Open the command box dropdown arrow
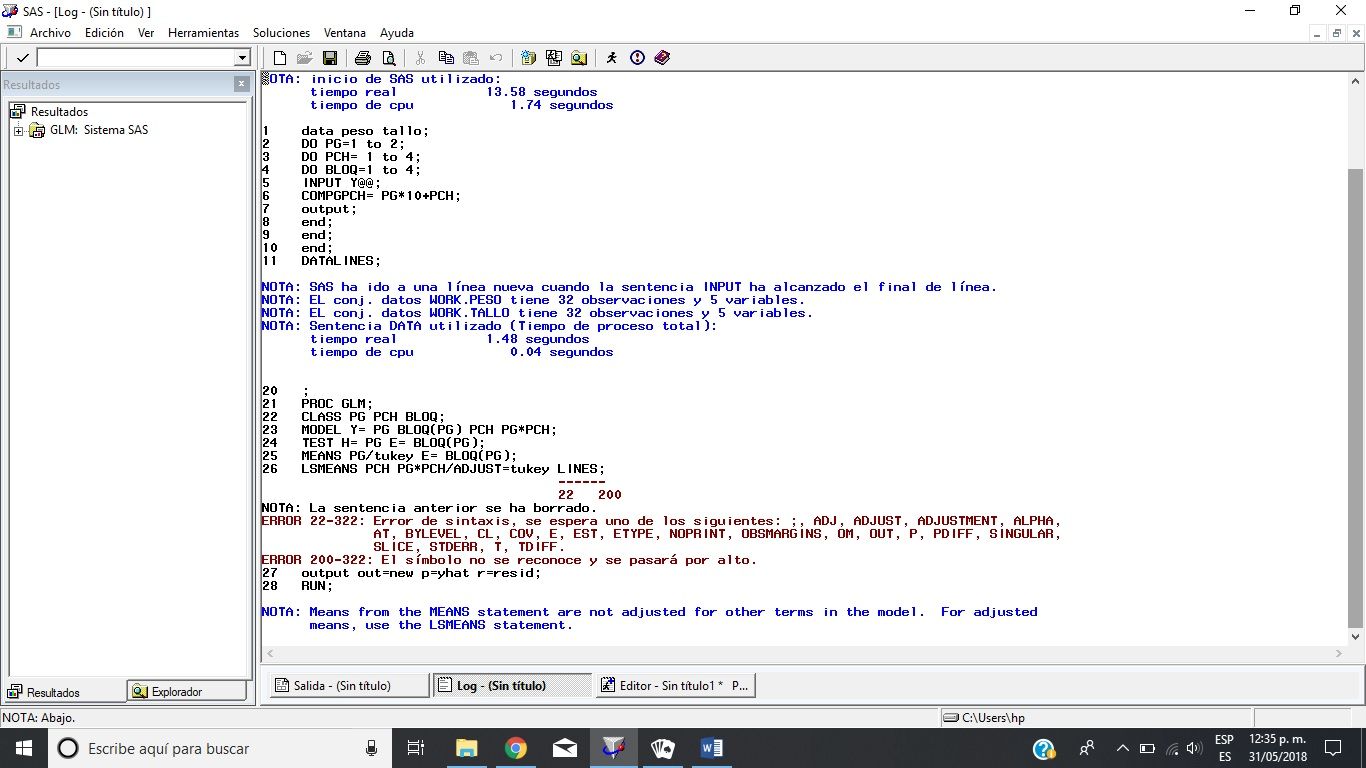Screen dimensions: 1366x768 (241, 58)
